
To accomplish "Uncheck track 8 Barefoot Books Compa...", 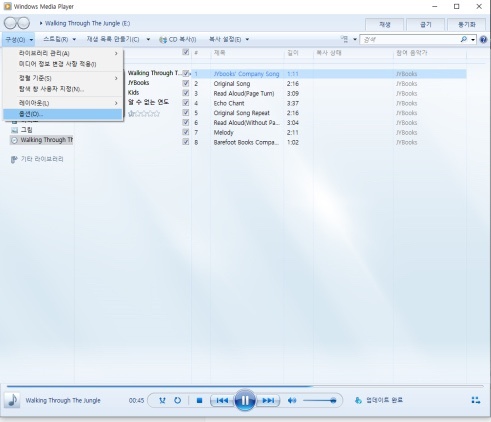I will click(186, 142).
